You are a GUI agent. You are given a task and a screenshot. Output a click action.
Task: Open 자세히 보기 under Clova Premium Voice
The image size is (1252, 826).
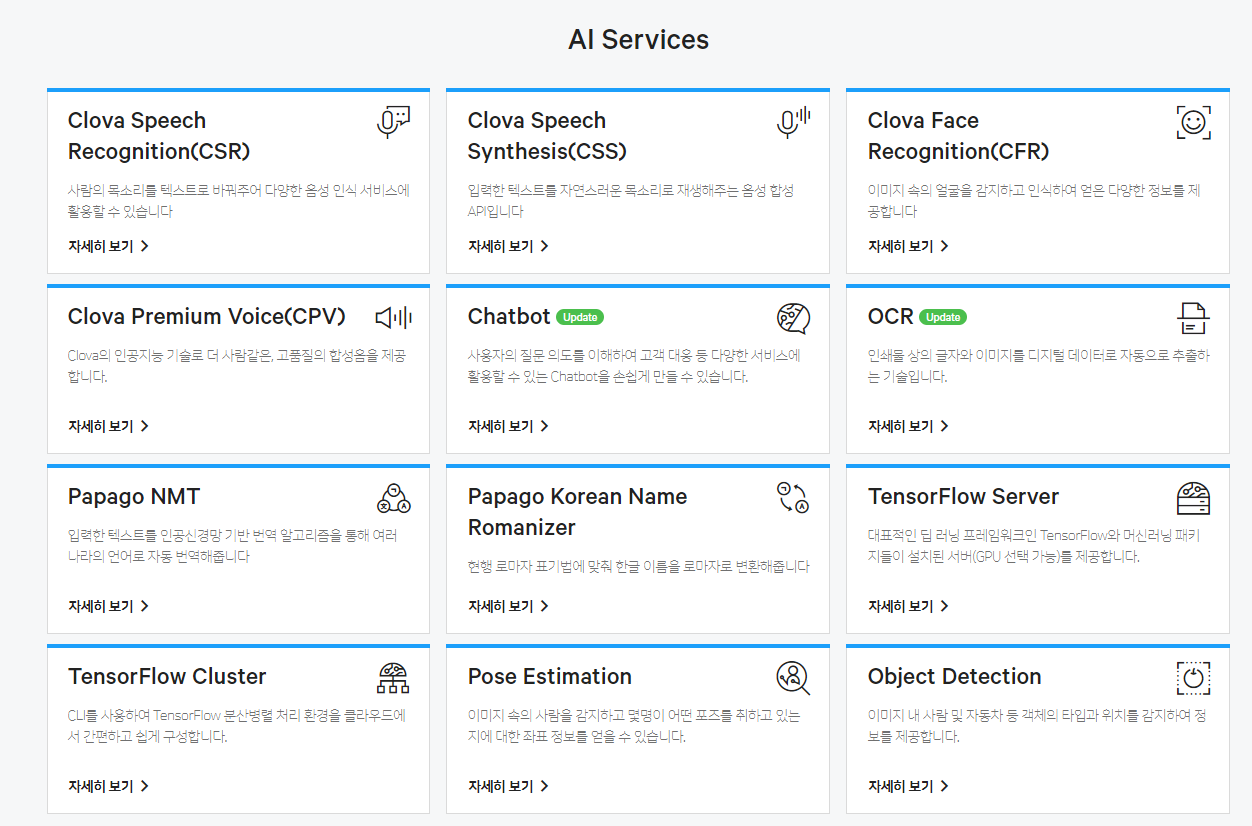coord(108,426)
